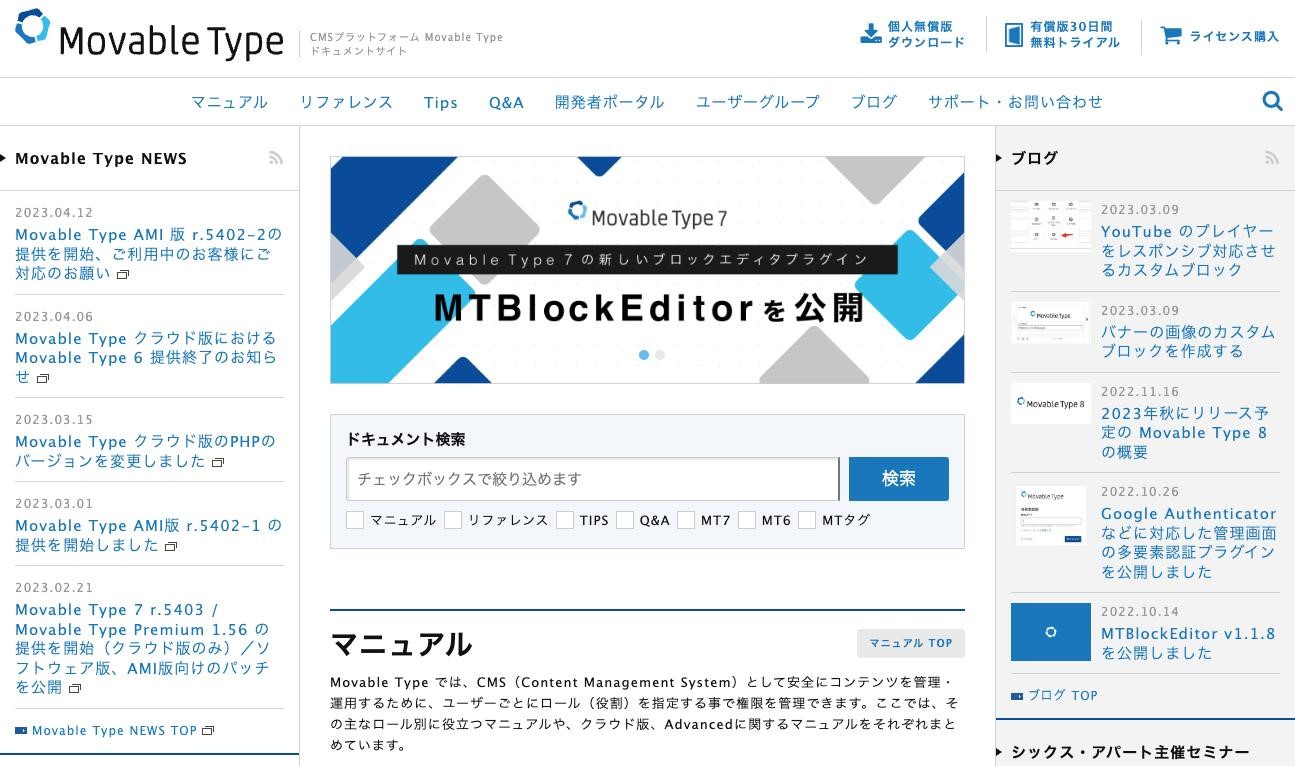Open Movable Type 8 の概要 blog post
Image resolution: width=1295 pixels, height=766 pixels.
click(1185, 433)
